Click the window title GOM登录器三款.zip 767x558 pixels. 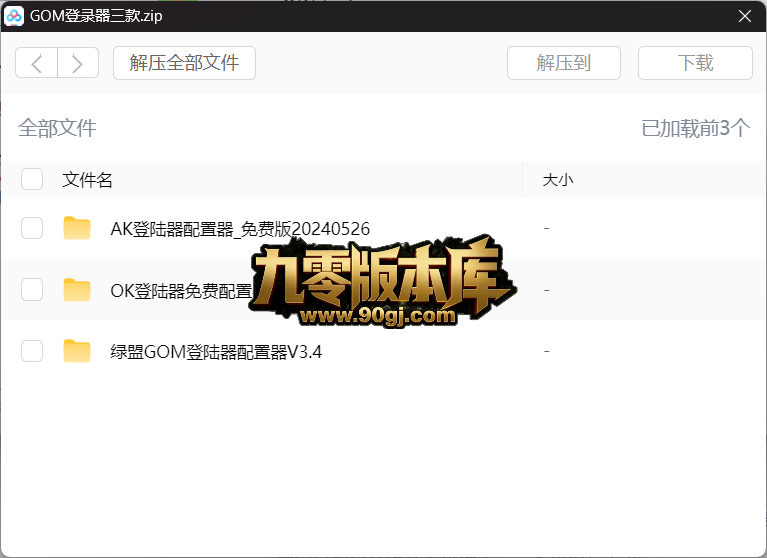[96, 16]
